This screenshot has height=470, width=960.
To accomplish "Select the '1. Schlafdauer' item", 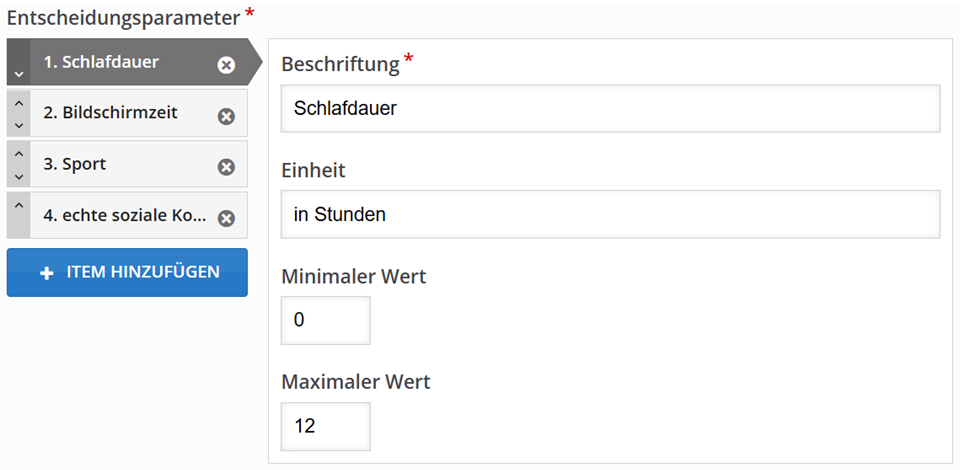I will click(x=110, y=63).
